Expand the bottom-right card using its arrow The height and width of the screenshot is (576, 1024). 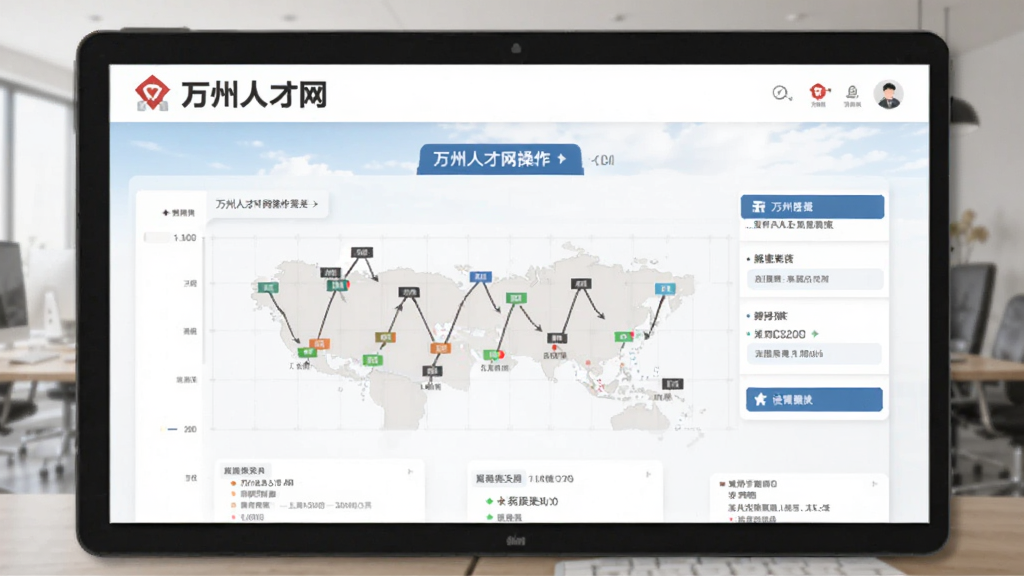[x=874, y=484]
